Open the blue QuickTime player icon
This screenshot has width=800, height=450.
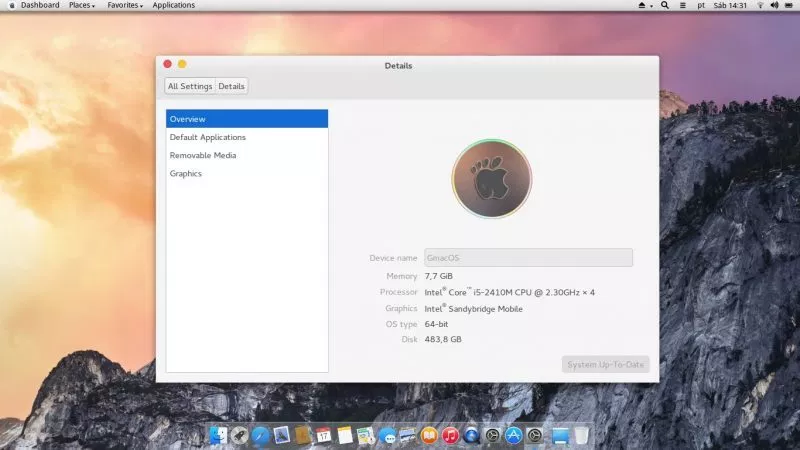click(x=471, y=435)
